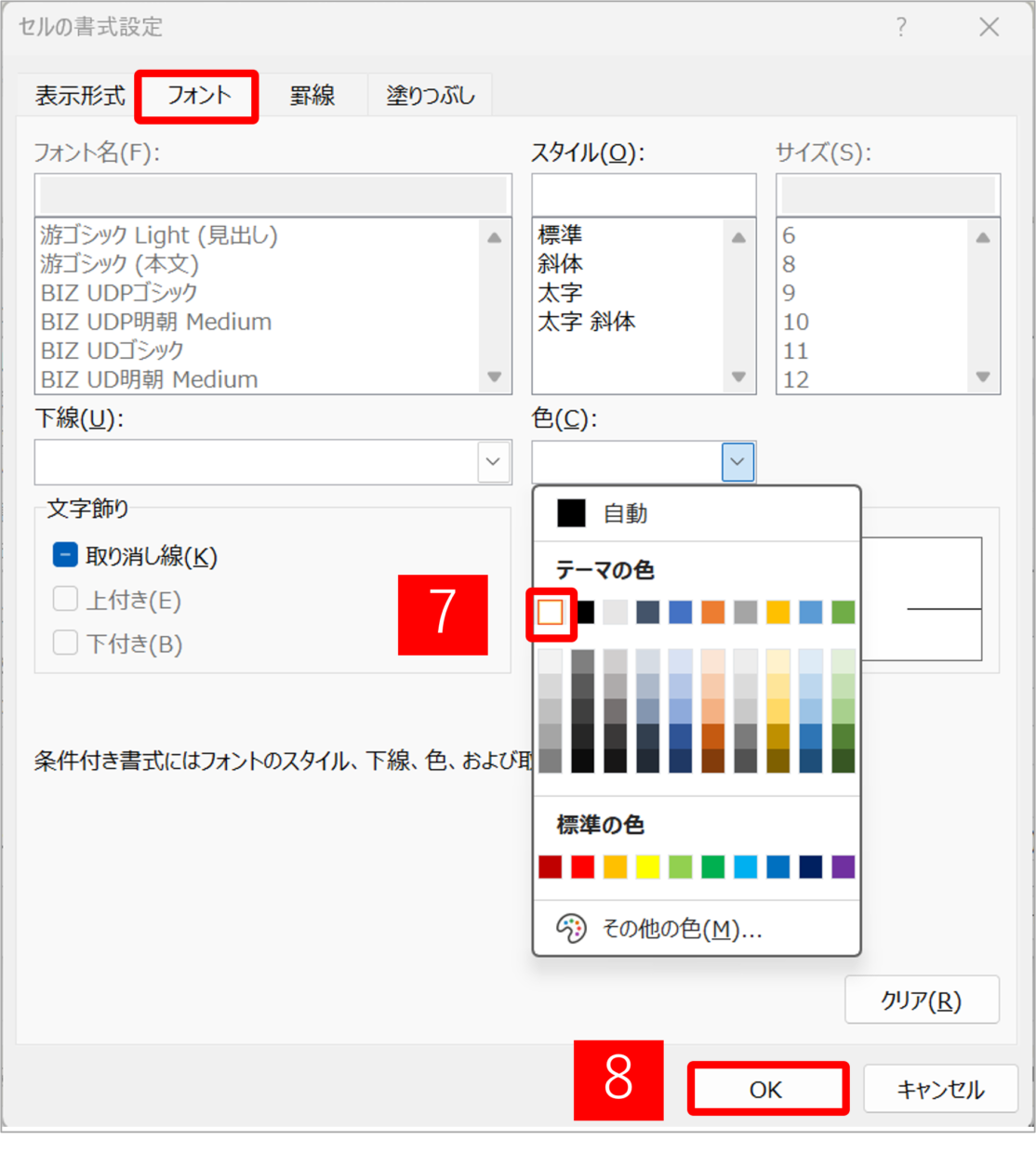Click the キャンセル button
This screenshot has width=1036, height=1153.
tap(940, 1089)
